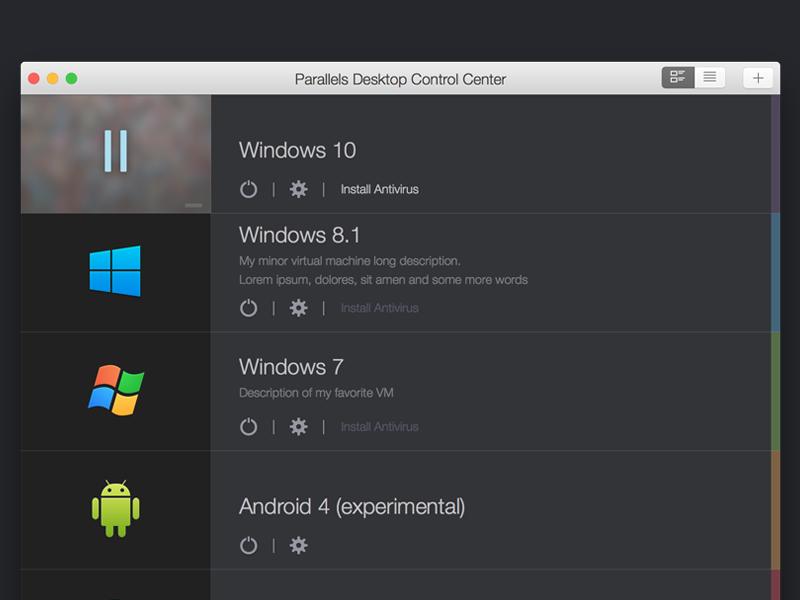Toggle power for Windows 10

pyautogui.click(x=248, y=189)
